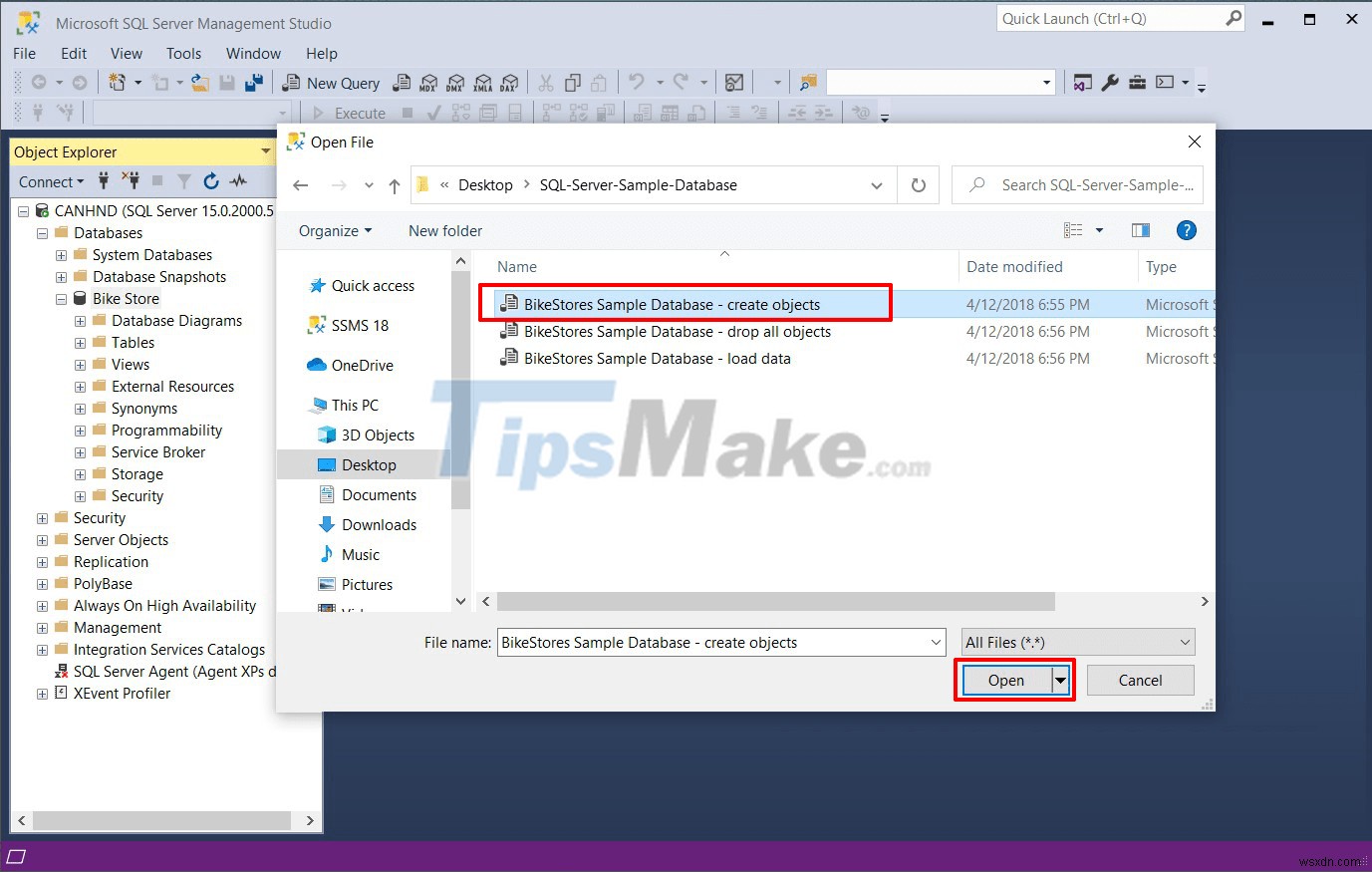Open the dropdown arrow beside Open button
The width and height of the screenshot is (1372, 872).
coord(1061,681)
